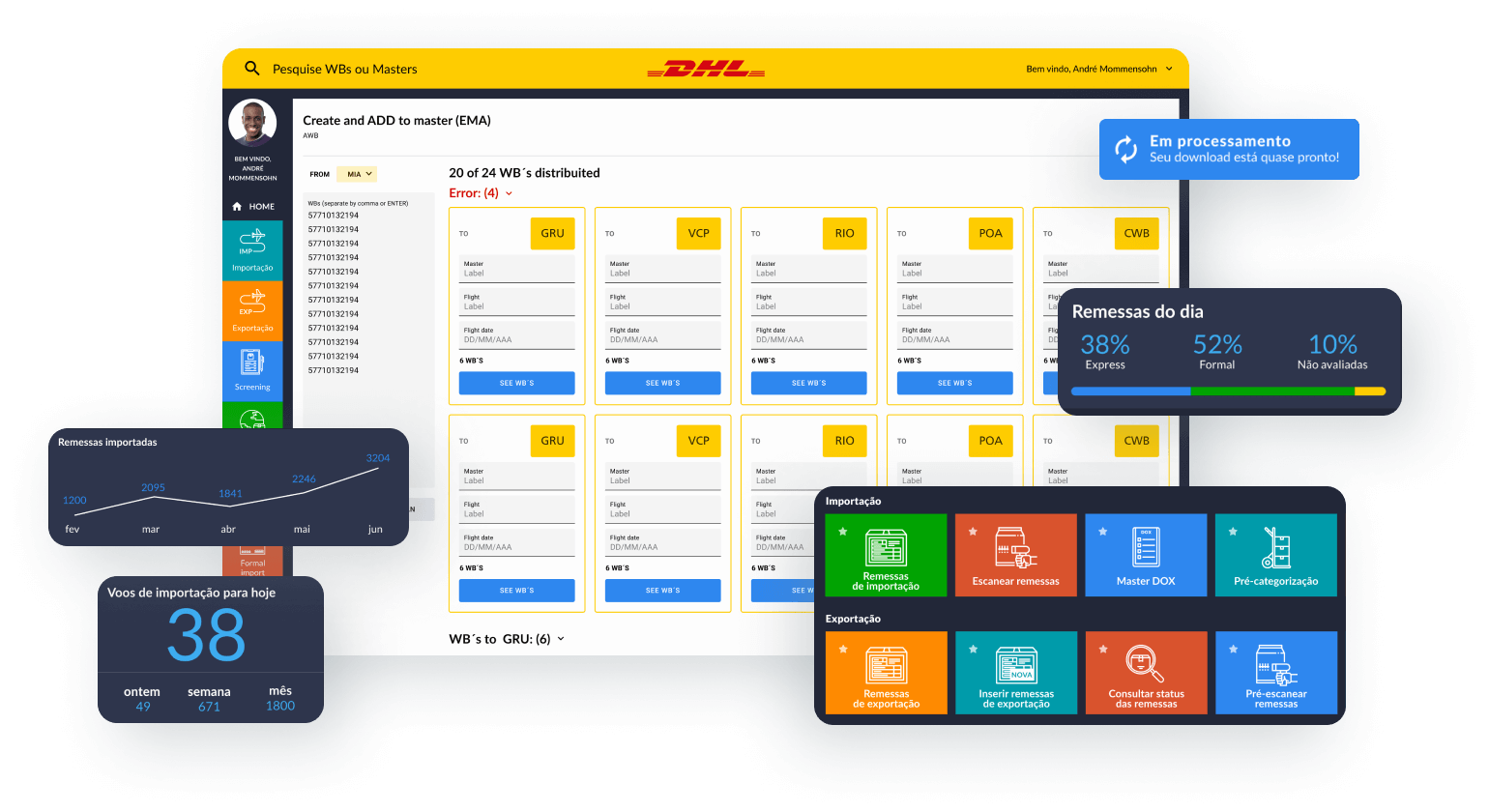This screenshot has width=1489, height=812.
Task: Click '20 of 24 WB´s distribuited' text
Action: click(x=524, y=173)
